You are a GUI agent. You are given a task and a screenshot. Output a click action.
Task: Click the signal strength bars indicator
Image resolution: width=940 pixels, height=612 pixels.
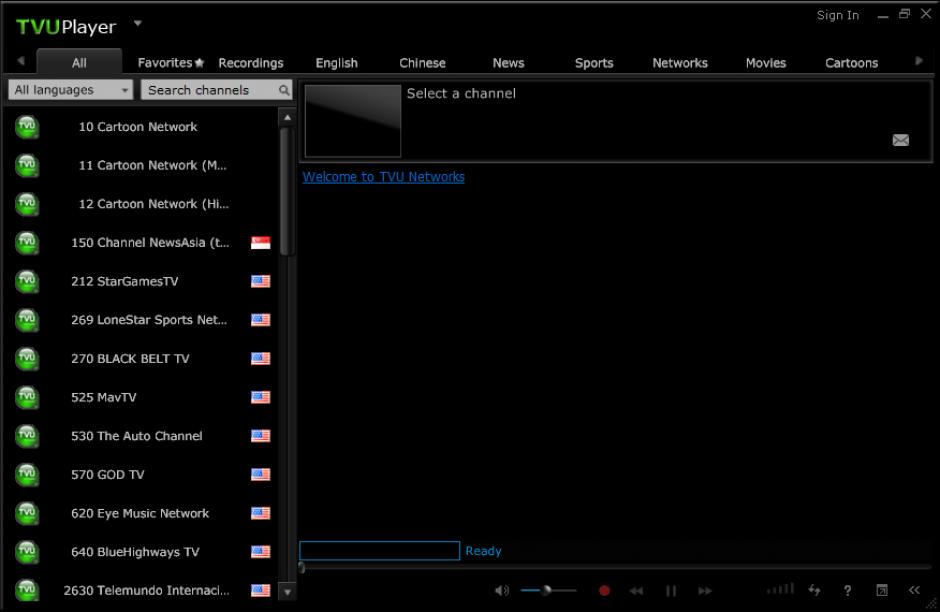pos(781,590)
